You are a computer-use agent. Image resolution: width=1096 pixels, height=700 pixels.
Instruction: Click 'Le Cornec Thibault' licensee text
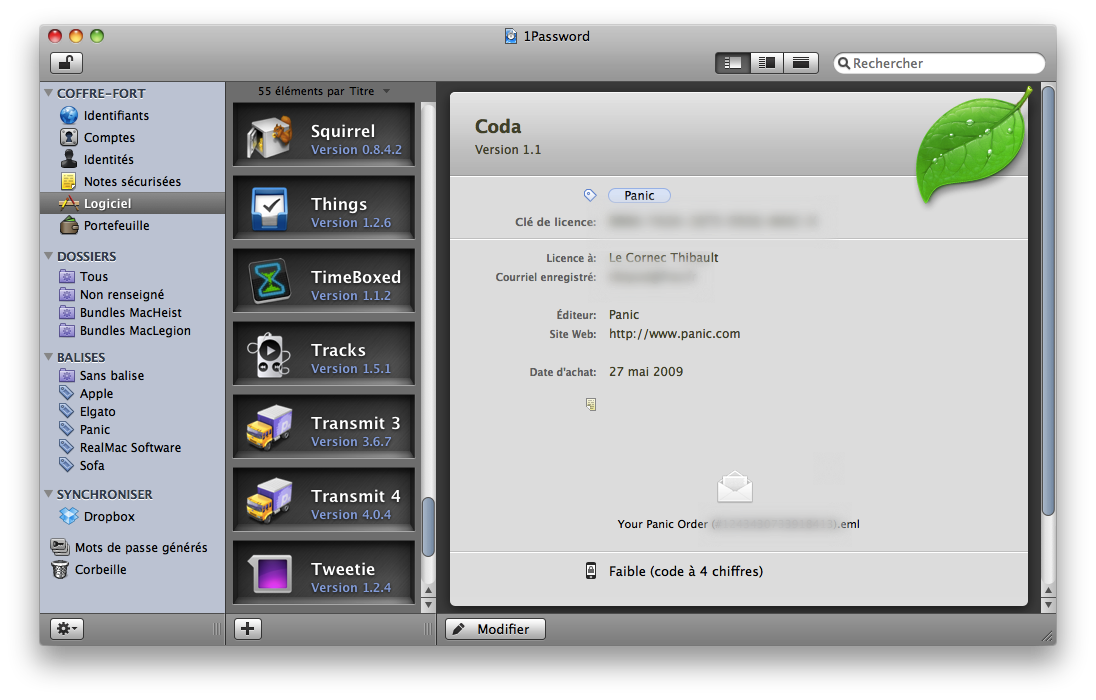(663, 257)
